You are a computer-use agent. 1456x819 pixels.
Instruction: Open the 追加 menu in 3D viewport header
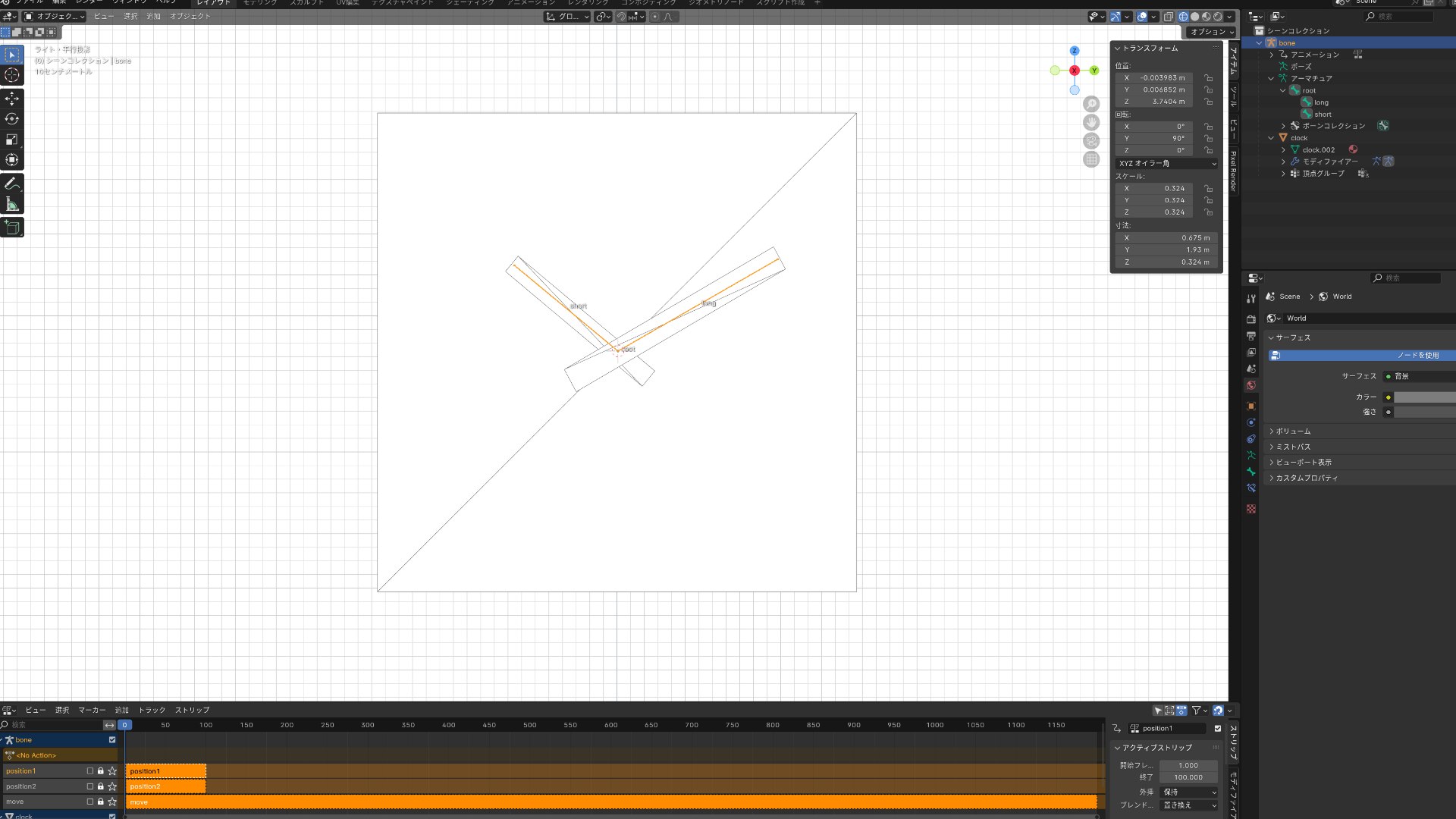click(154, 16)
